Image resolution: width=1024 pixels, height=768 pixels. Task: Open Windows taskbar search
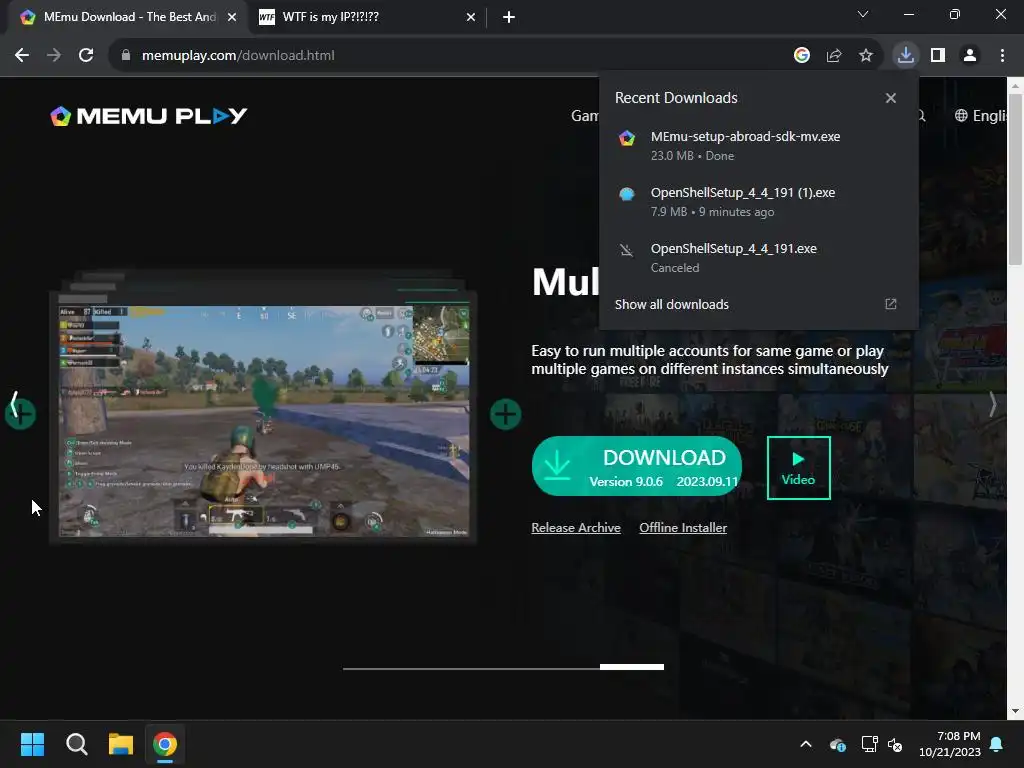(x=76, y=744)
